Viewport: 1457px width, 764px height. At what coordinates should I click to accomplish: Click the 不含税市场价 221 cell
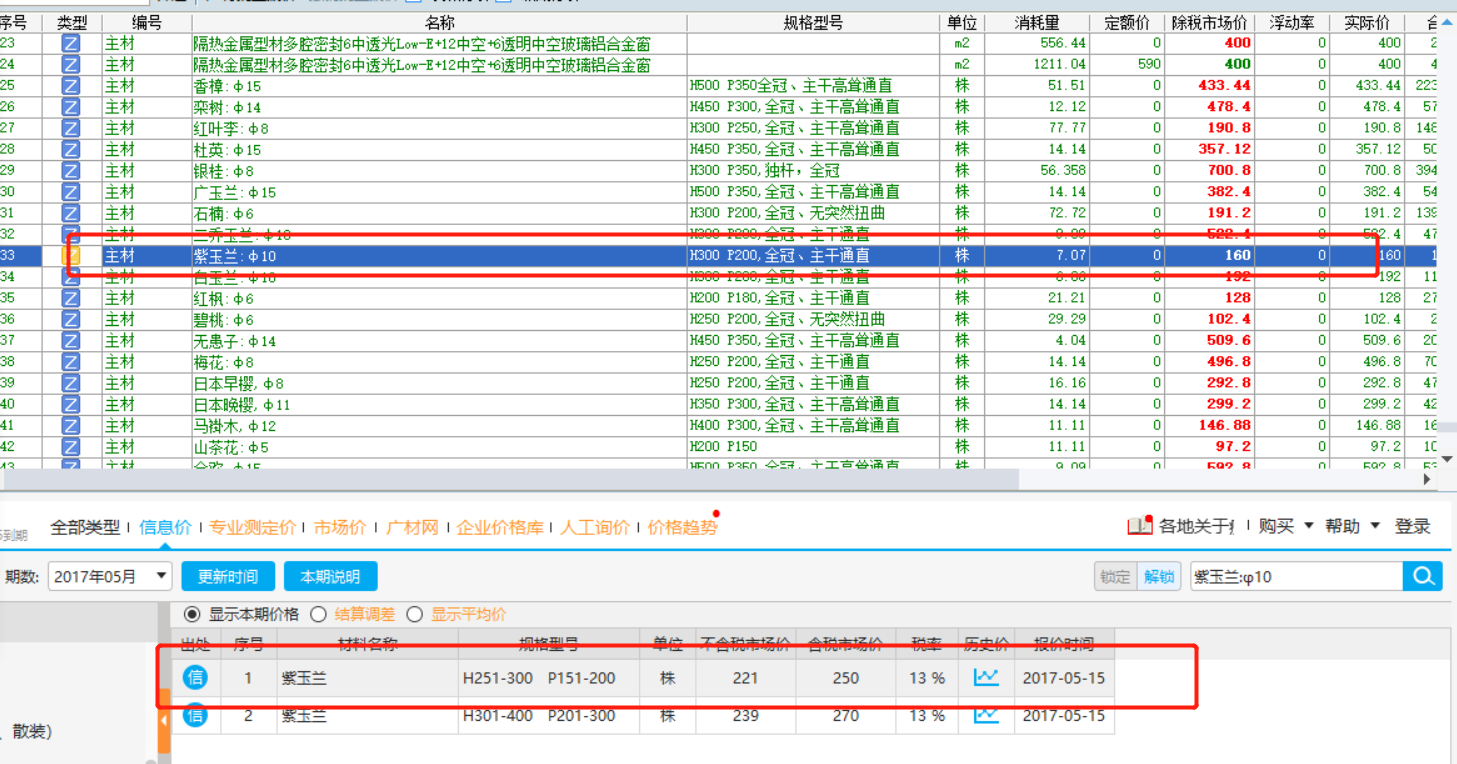[745, 678]
